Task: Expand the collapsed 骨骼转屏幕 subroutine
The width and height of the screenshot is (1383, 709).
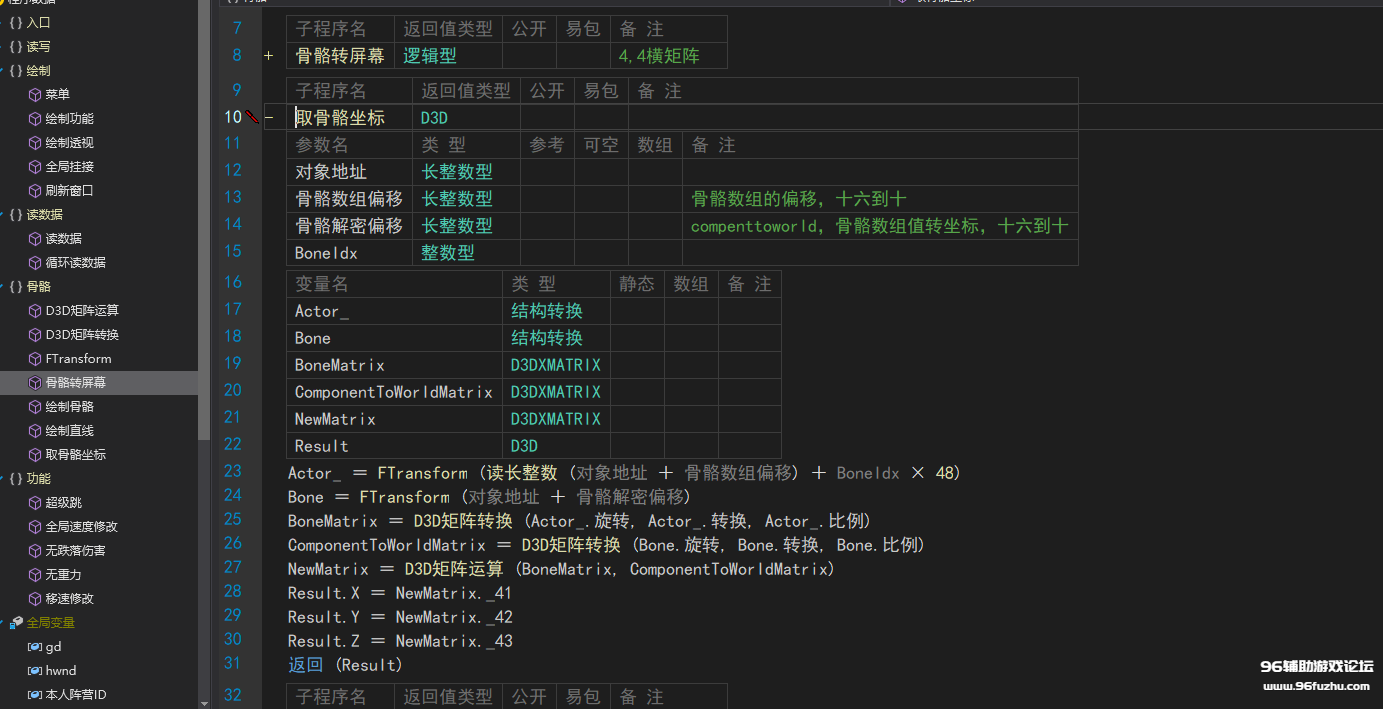Action: tap(268, 57)
